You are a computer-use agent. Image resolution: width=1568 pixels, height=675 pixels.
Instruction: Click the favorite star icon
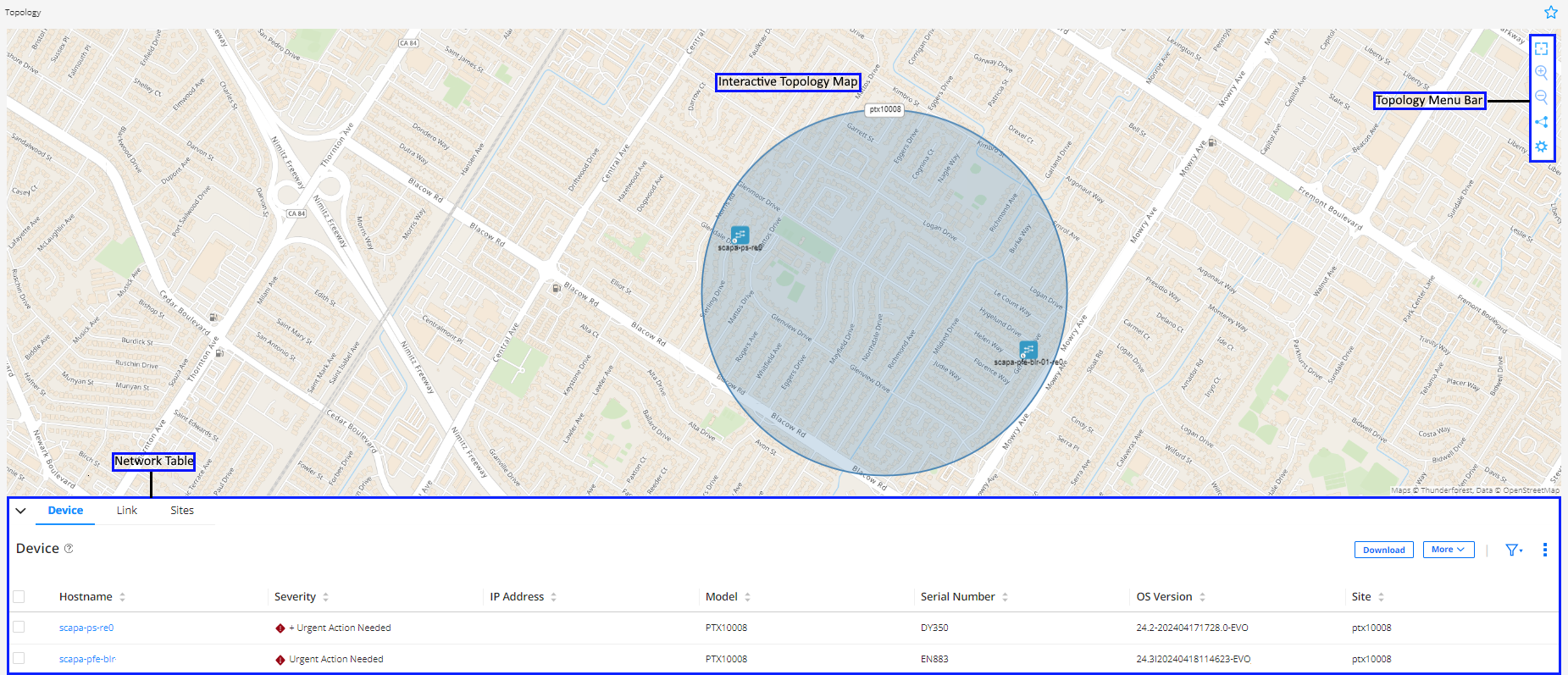click(1550, 12)
